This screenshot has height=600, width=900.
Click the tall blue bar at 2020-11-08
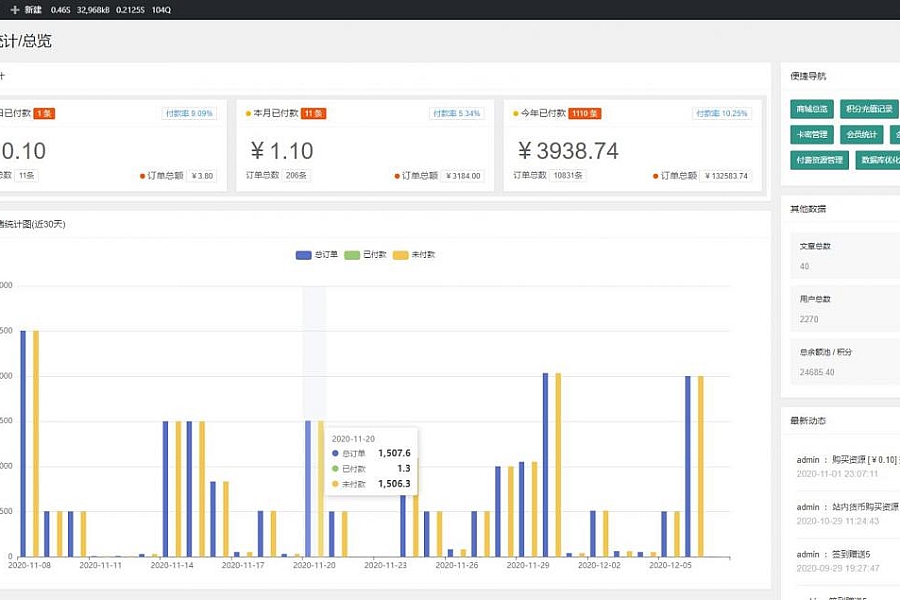pyautogui.click(x=24, y=443)
